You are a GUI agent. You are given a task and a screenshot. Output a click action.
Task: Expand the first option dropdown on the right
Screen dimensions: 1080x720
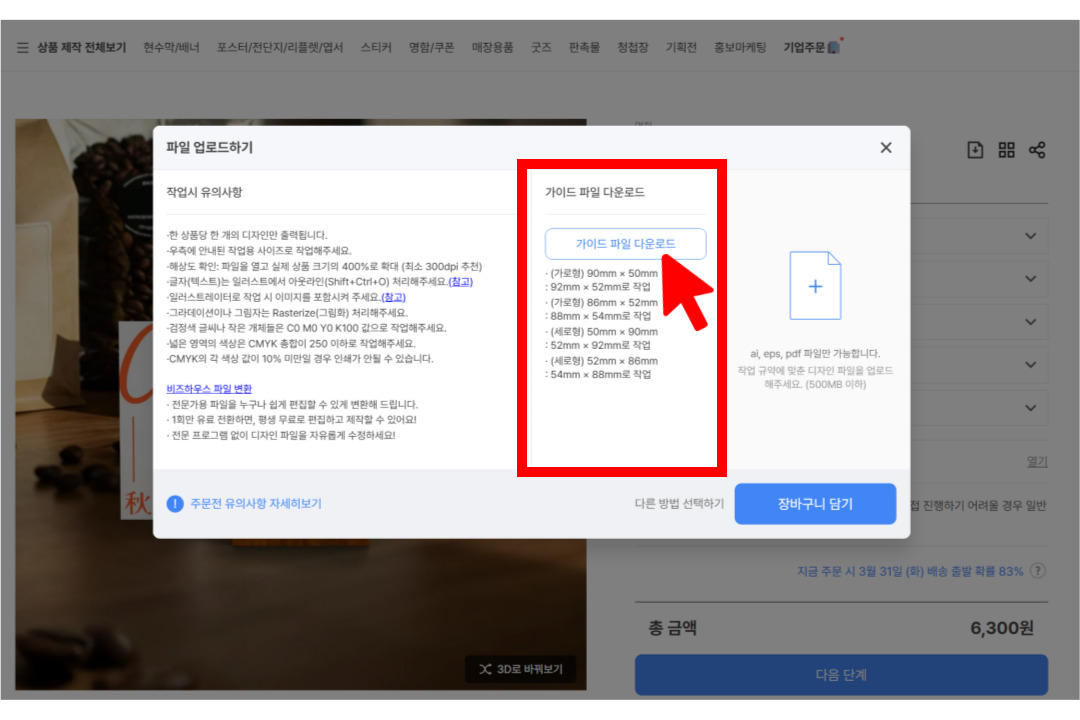point(1030,236)
